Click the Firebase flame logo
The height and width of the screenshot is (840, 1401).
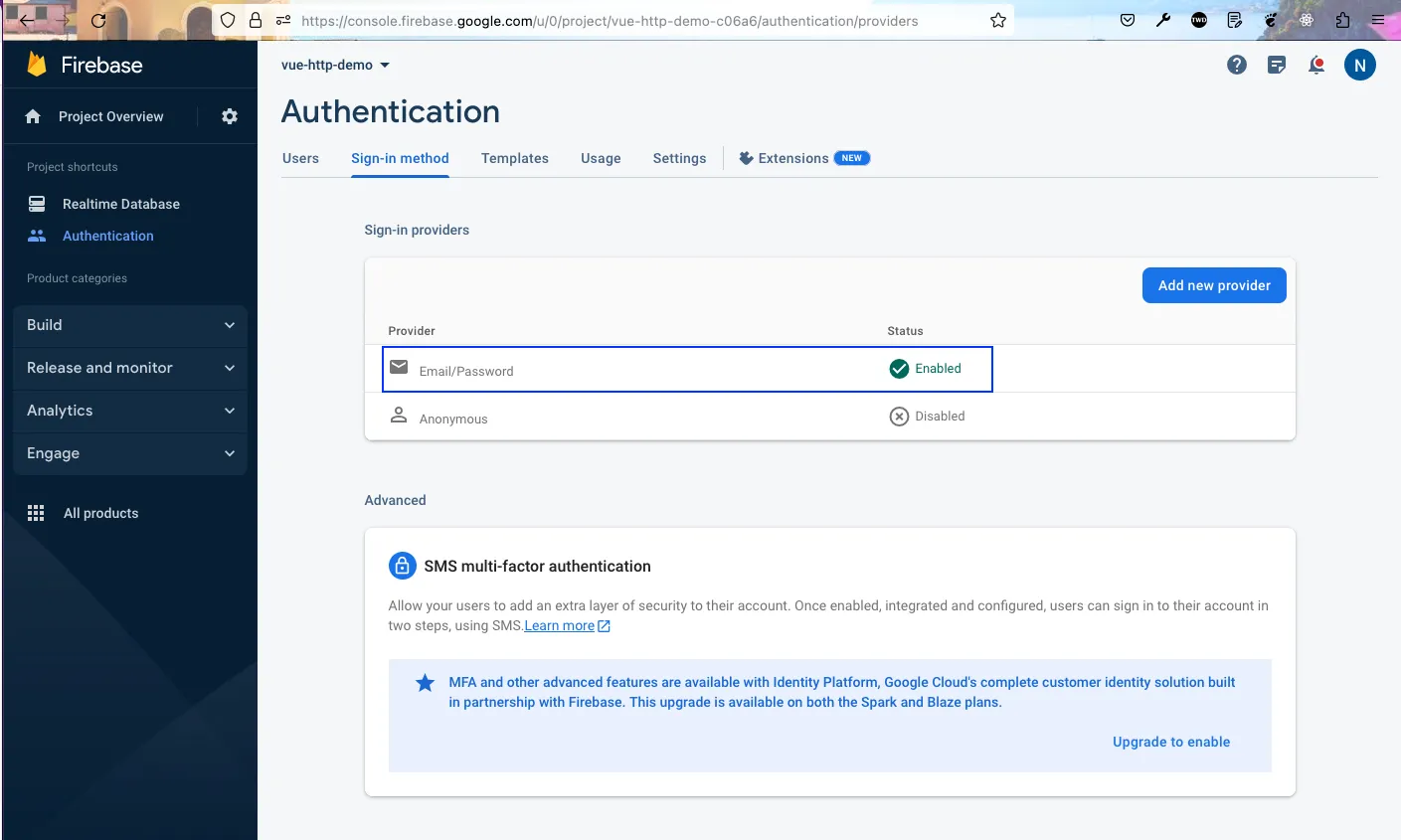[x=37, y=65]
